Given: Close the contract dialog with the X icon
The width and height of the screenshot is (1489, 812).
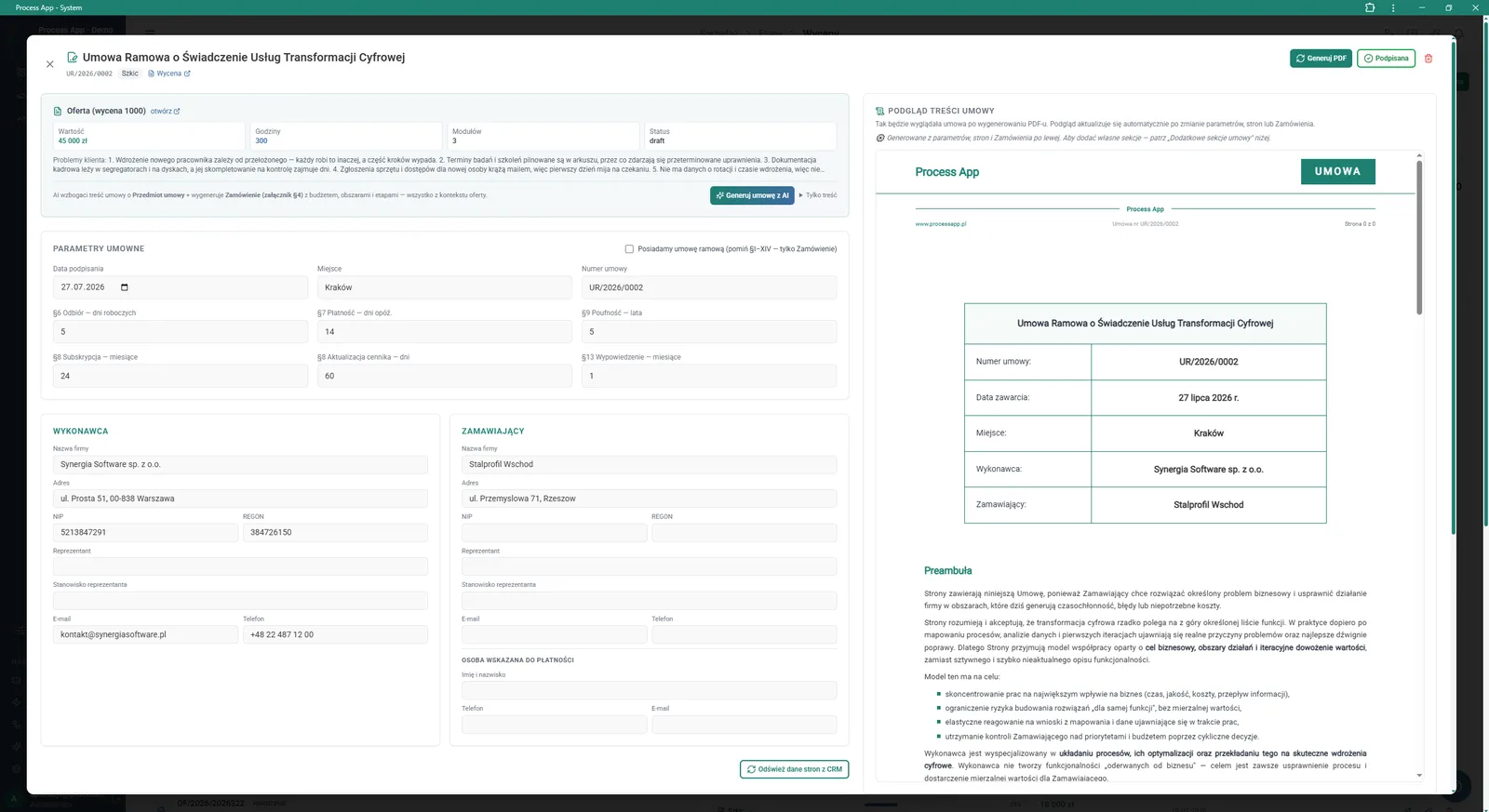Looking at the screenshot, I should click(50, 64).
